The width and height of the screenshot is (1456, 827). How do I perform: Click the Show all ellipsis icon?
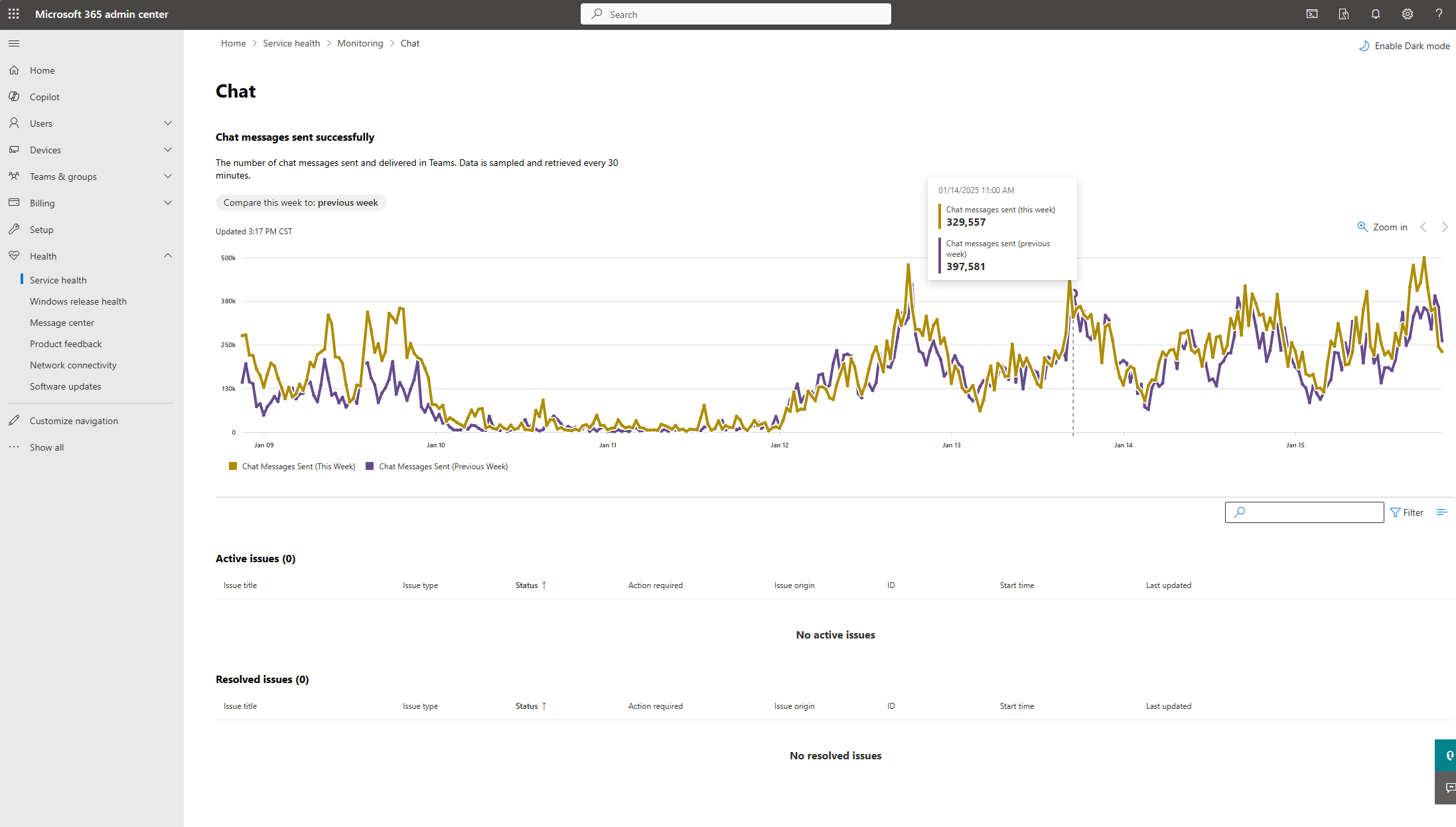point(14,447)
